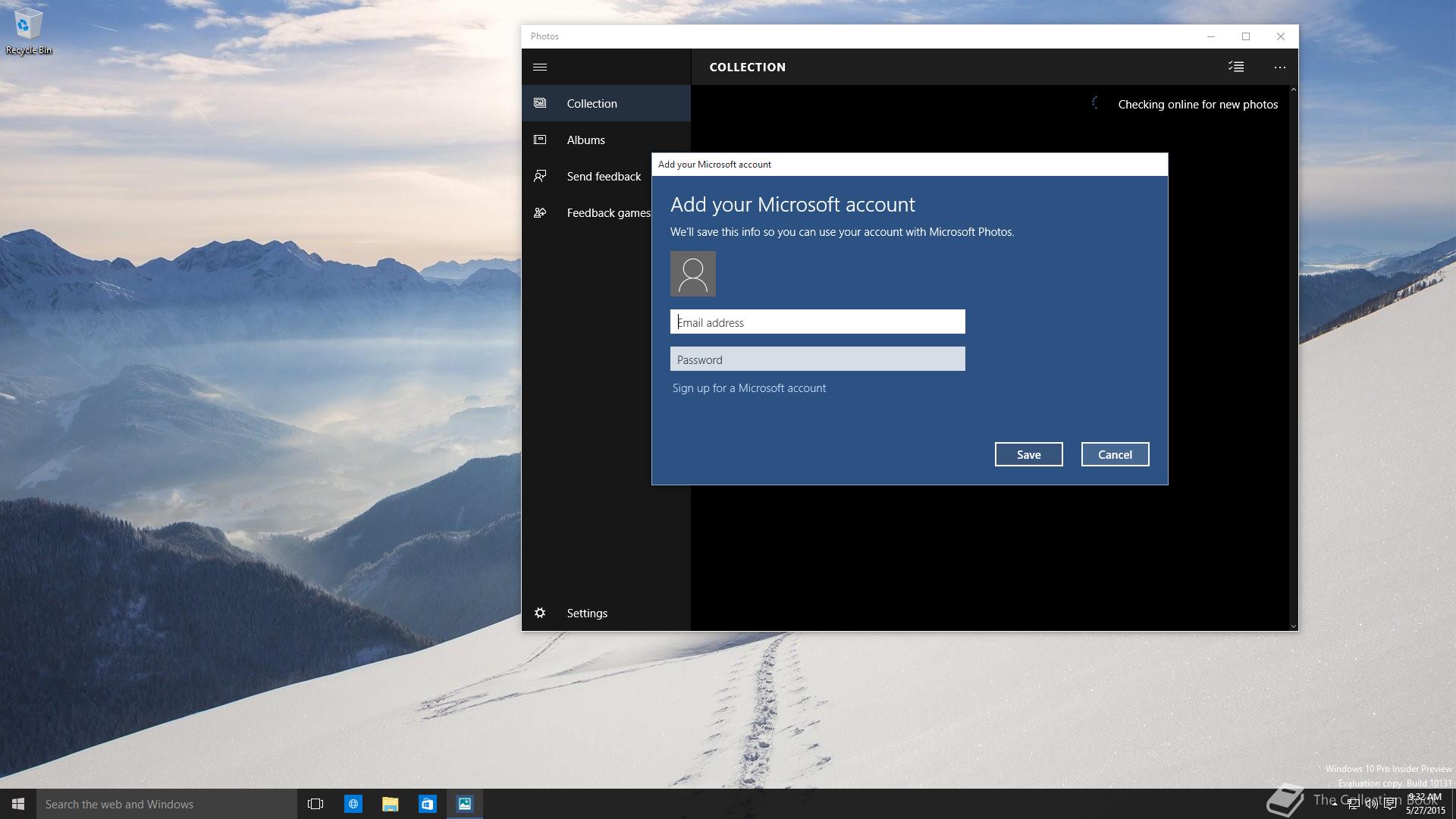
Task: Click 'Checking online for new photos' status
Action: 1198,104
